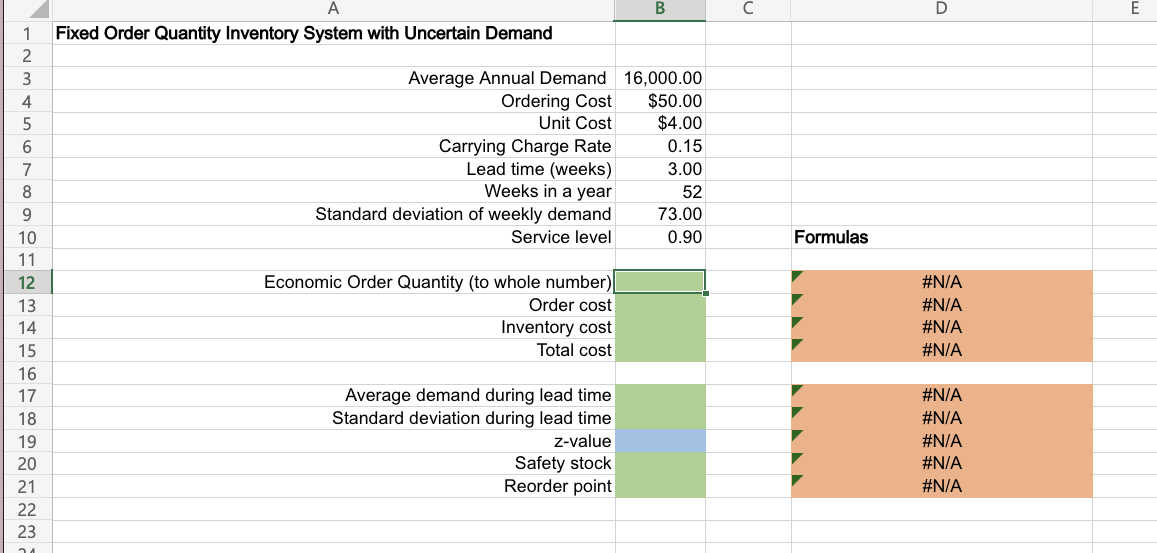Image resolution: width=1157 pixels, height=553 pixels.
Task: Select the Service level value 0.90
Action: (661, 237)
